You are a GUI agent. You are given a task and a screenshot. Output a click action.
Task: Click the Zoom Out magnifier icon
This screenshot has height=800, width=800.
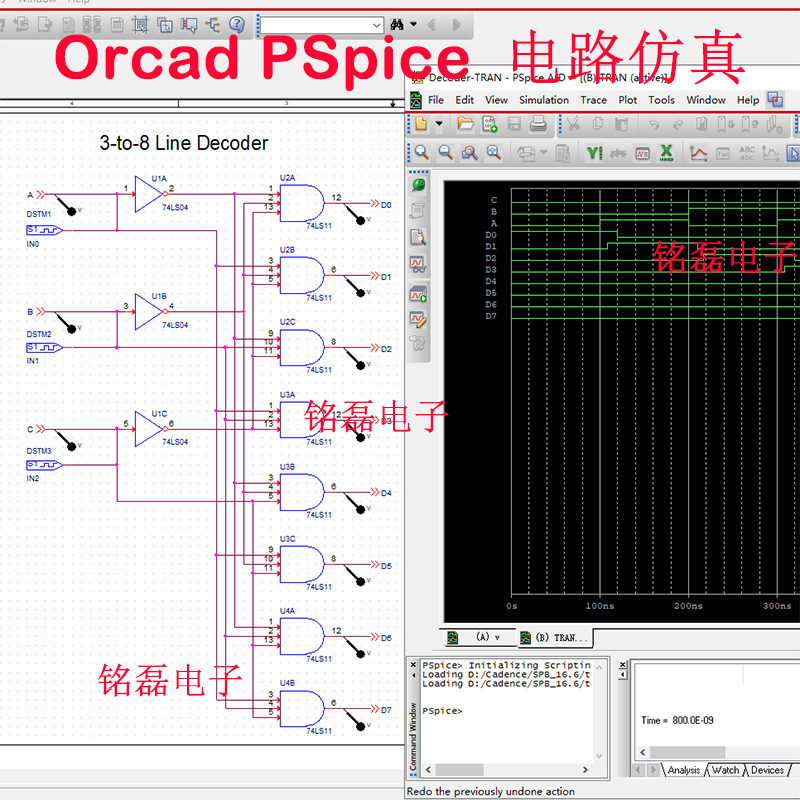(x=445, y=153)
